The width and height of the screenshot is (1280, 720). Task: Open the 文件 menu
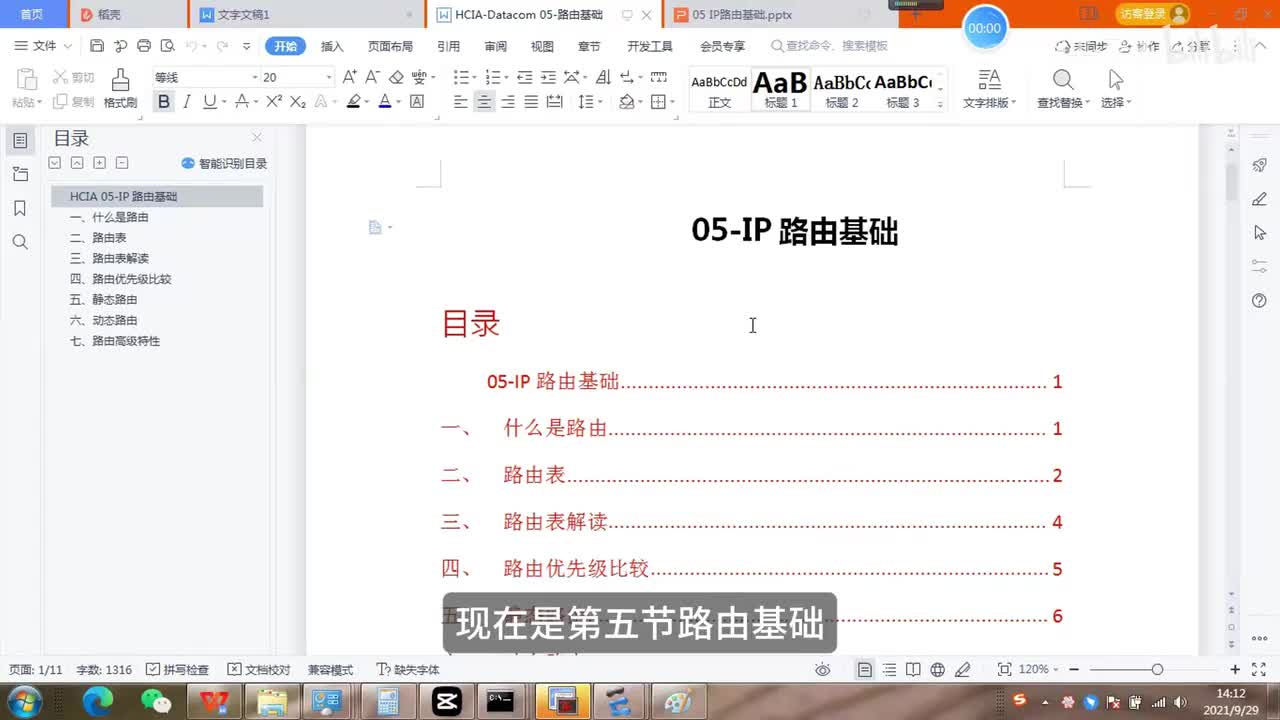point(43,46)
